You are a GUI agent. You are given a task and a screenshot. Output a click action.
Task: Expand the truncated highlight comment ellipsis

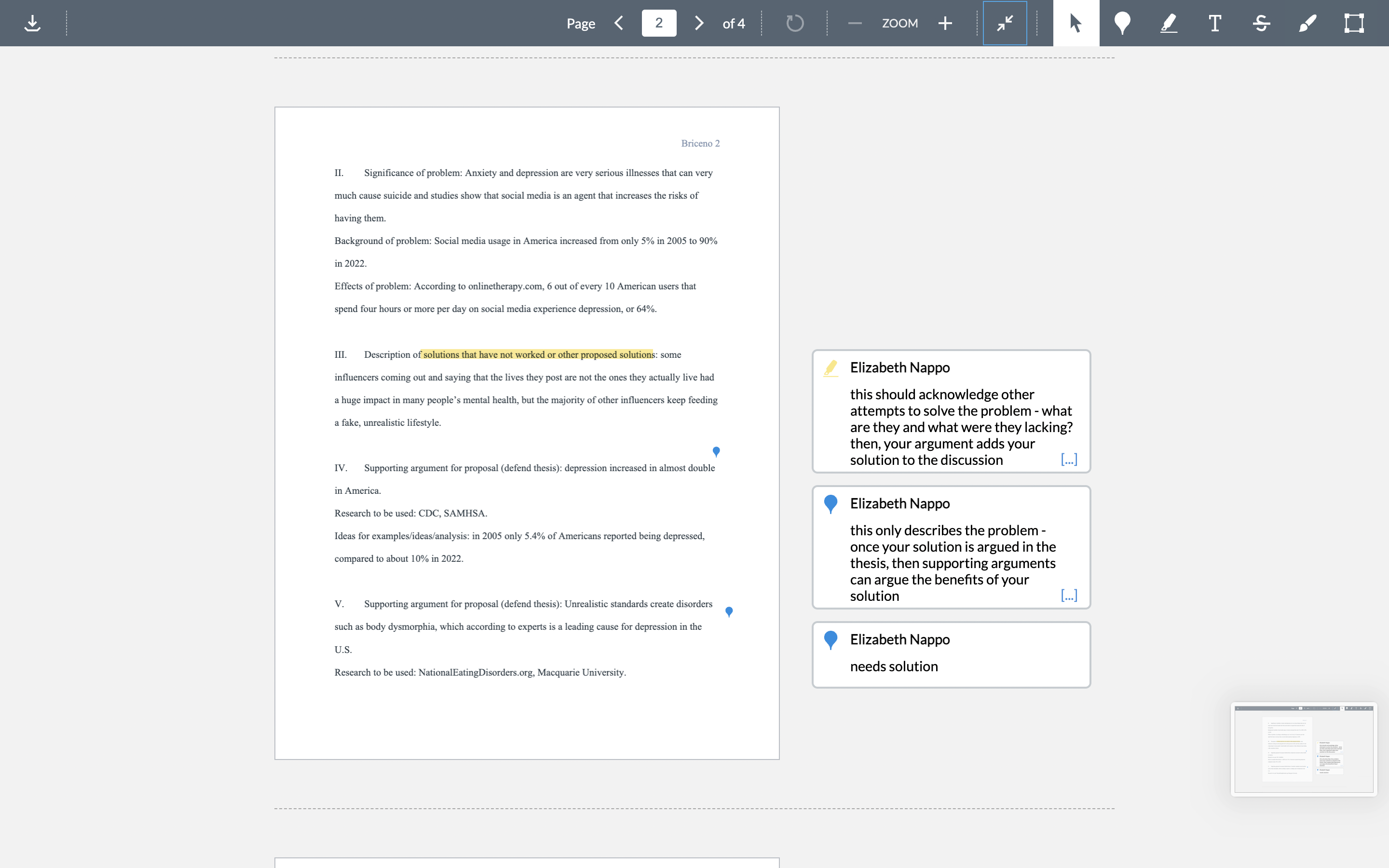(x=1069, y=459)
